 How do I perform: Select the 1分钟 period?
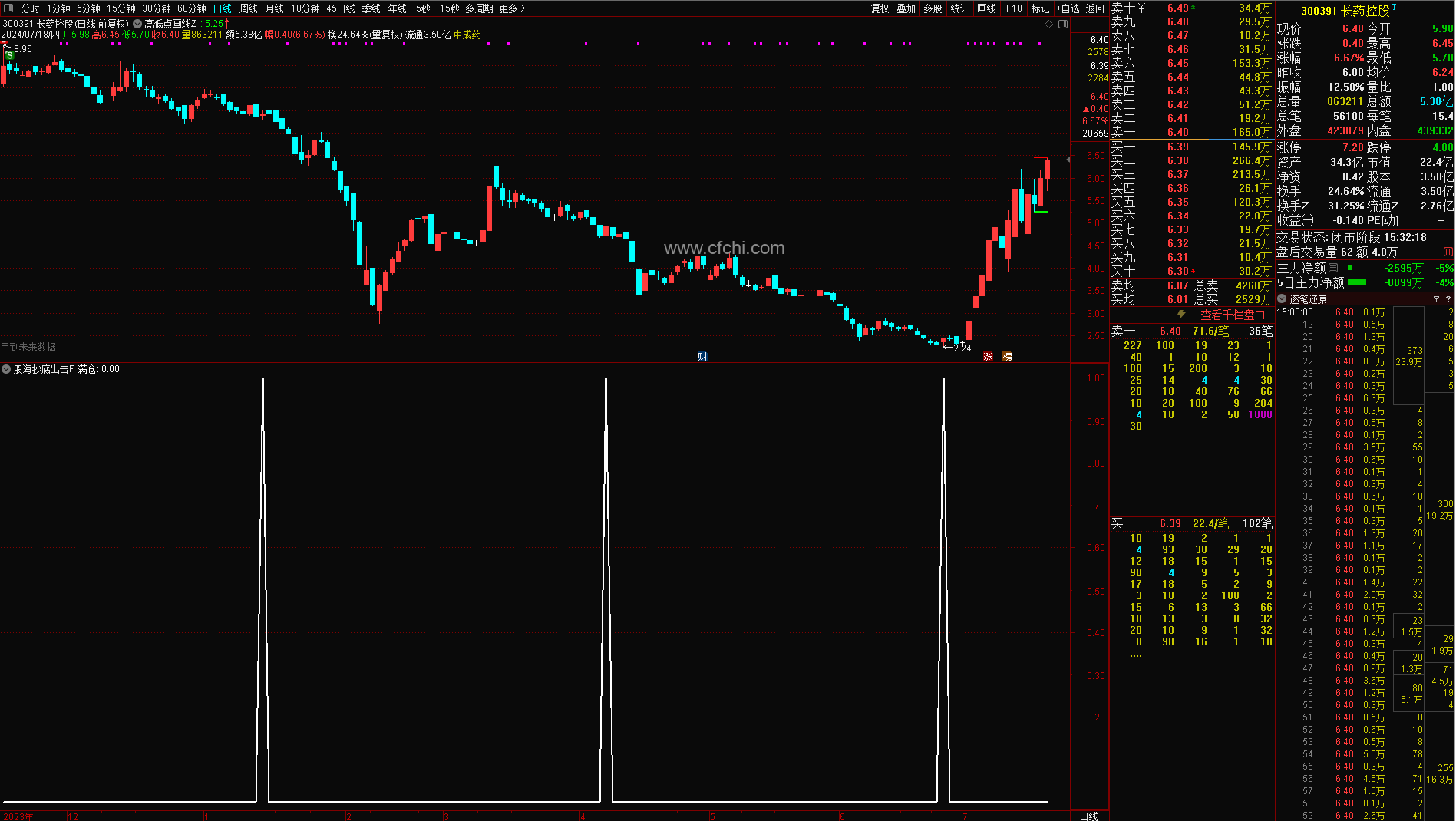coord(58,8)
